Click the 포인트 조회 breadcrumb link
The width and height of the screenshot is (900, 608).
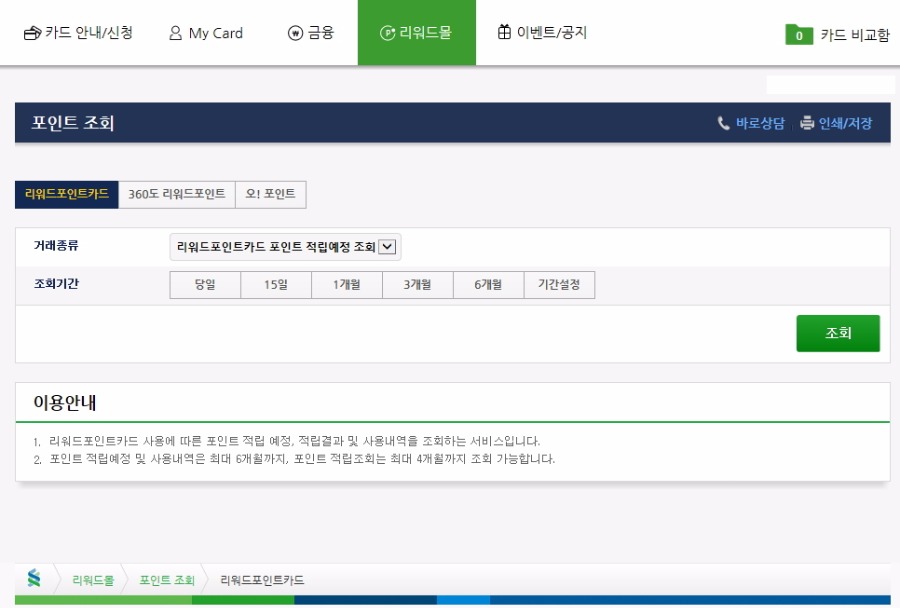[167, 580]
